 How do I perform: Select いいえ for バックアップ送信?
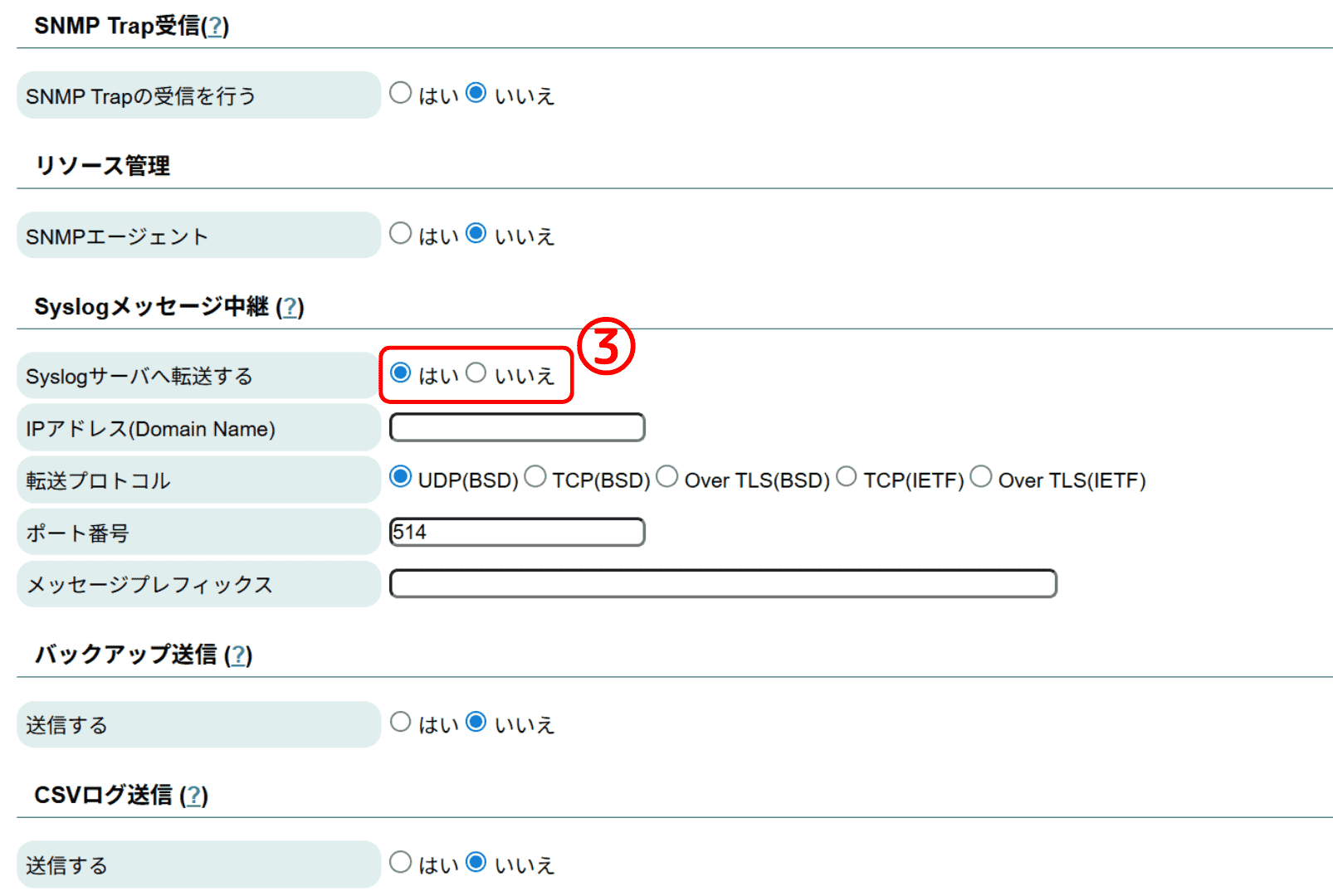point(476,722)
